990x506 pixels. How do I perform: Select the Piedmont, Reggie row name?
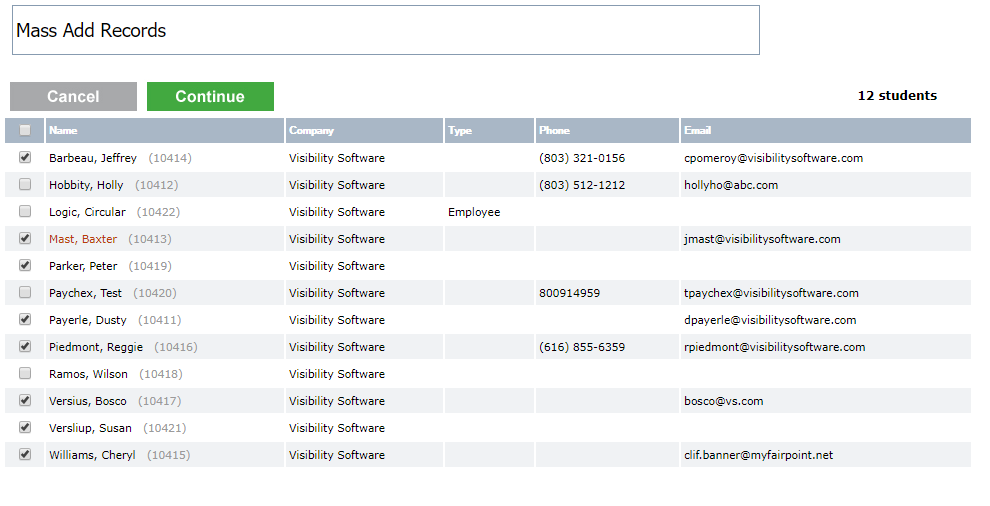coord(96,347)
